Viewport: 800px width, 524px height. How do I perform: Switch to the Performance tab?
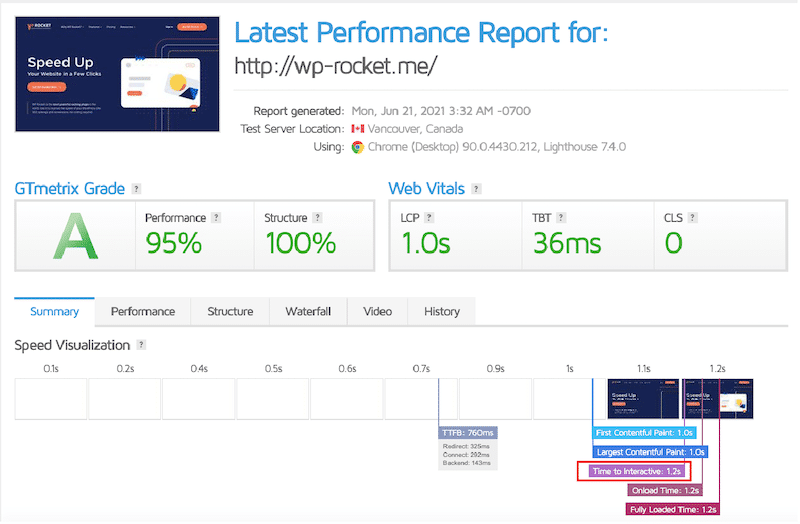coord(142,312)
